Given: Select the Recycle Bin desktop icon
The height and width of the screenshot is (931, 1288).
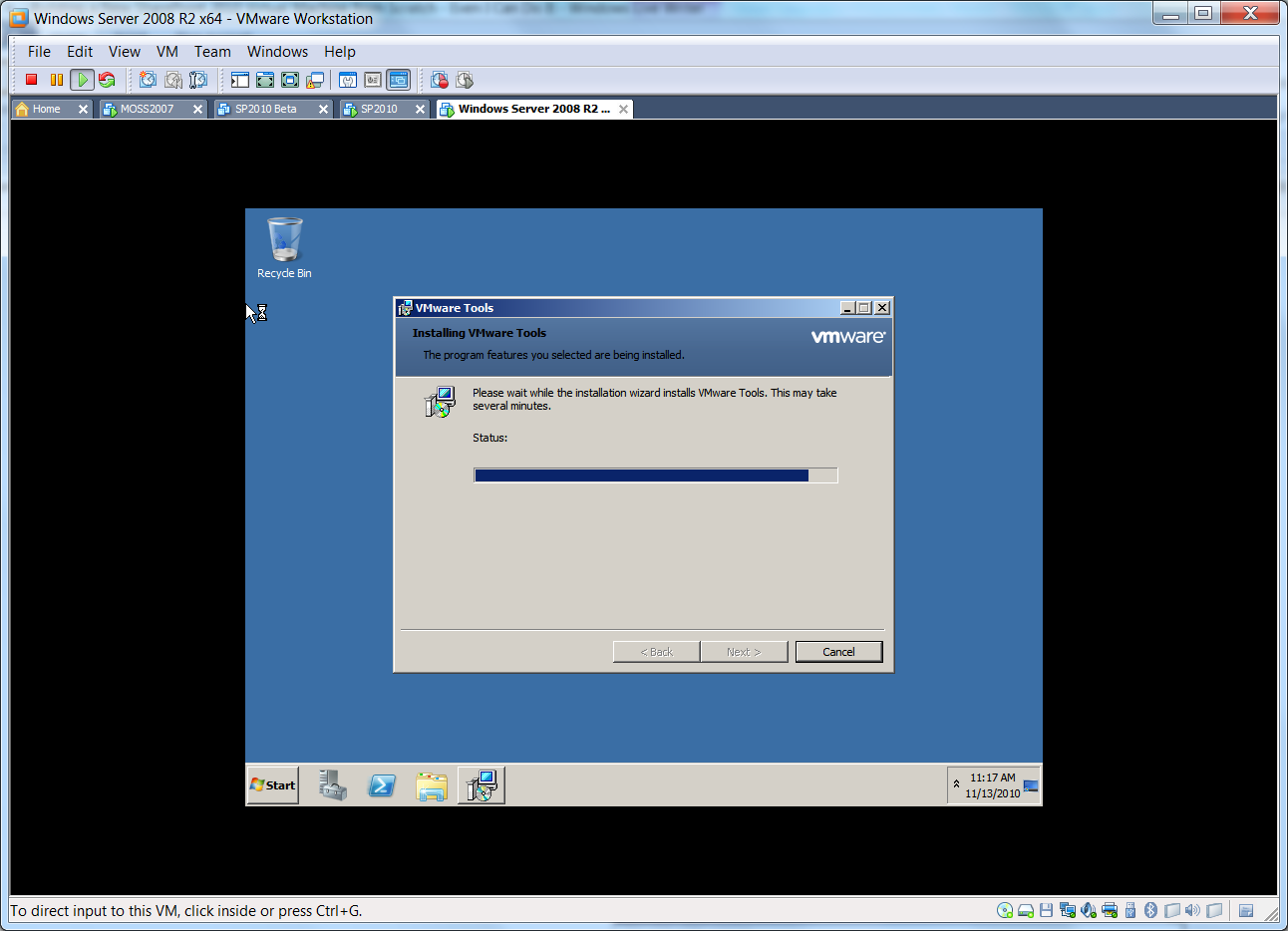Looking at the screenshot, I should click(x=284, y=248).
